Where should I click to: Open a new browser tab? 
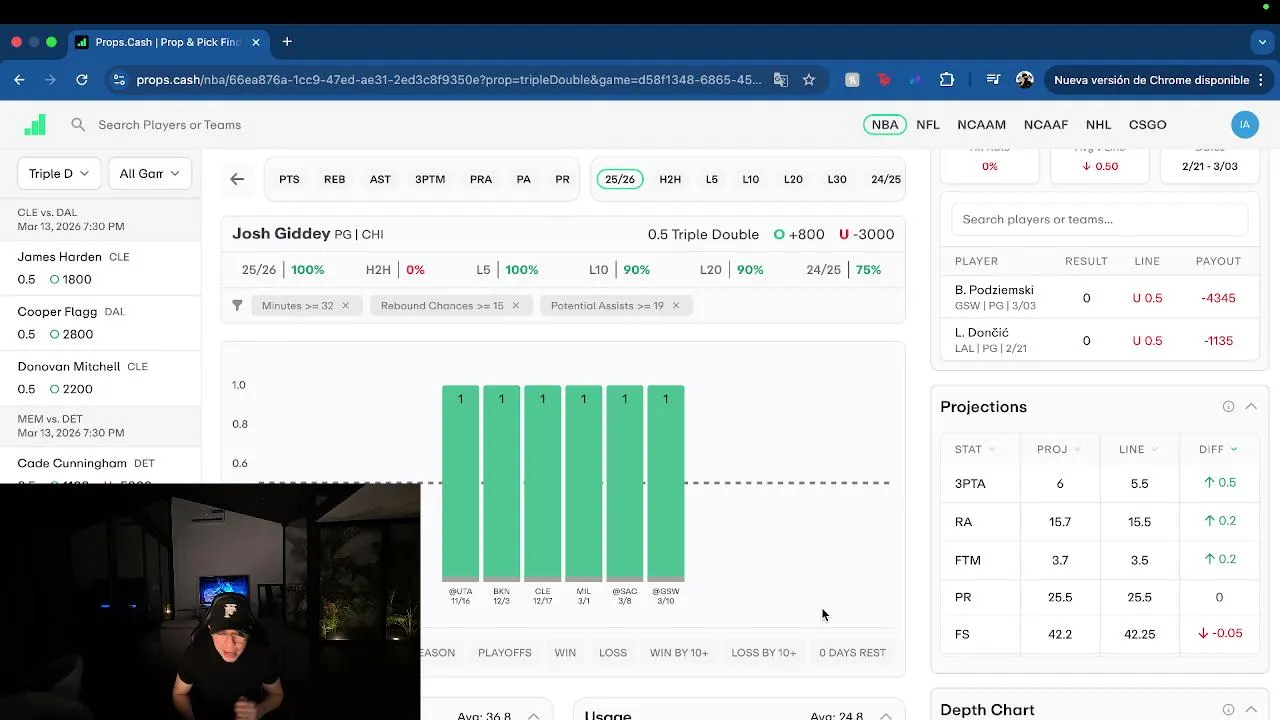click(287, 42)
